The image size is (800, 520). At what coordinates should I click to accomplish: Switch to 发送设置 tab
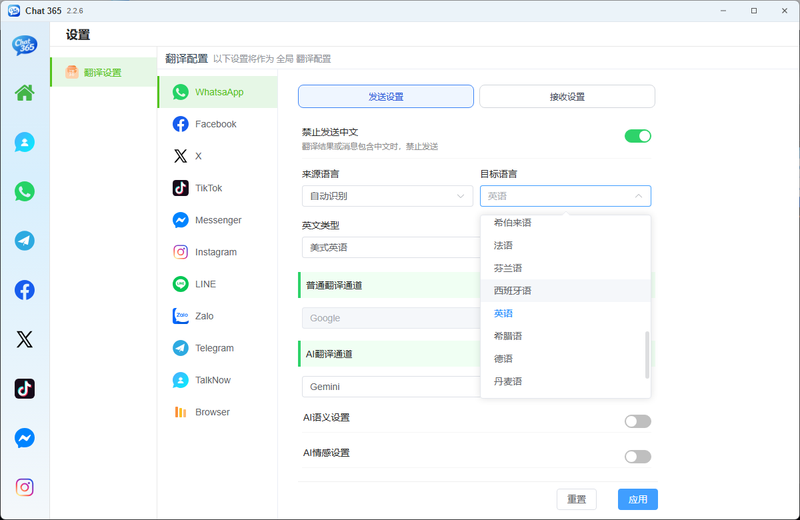[x=386, y=96]
